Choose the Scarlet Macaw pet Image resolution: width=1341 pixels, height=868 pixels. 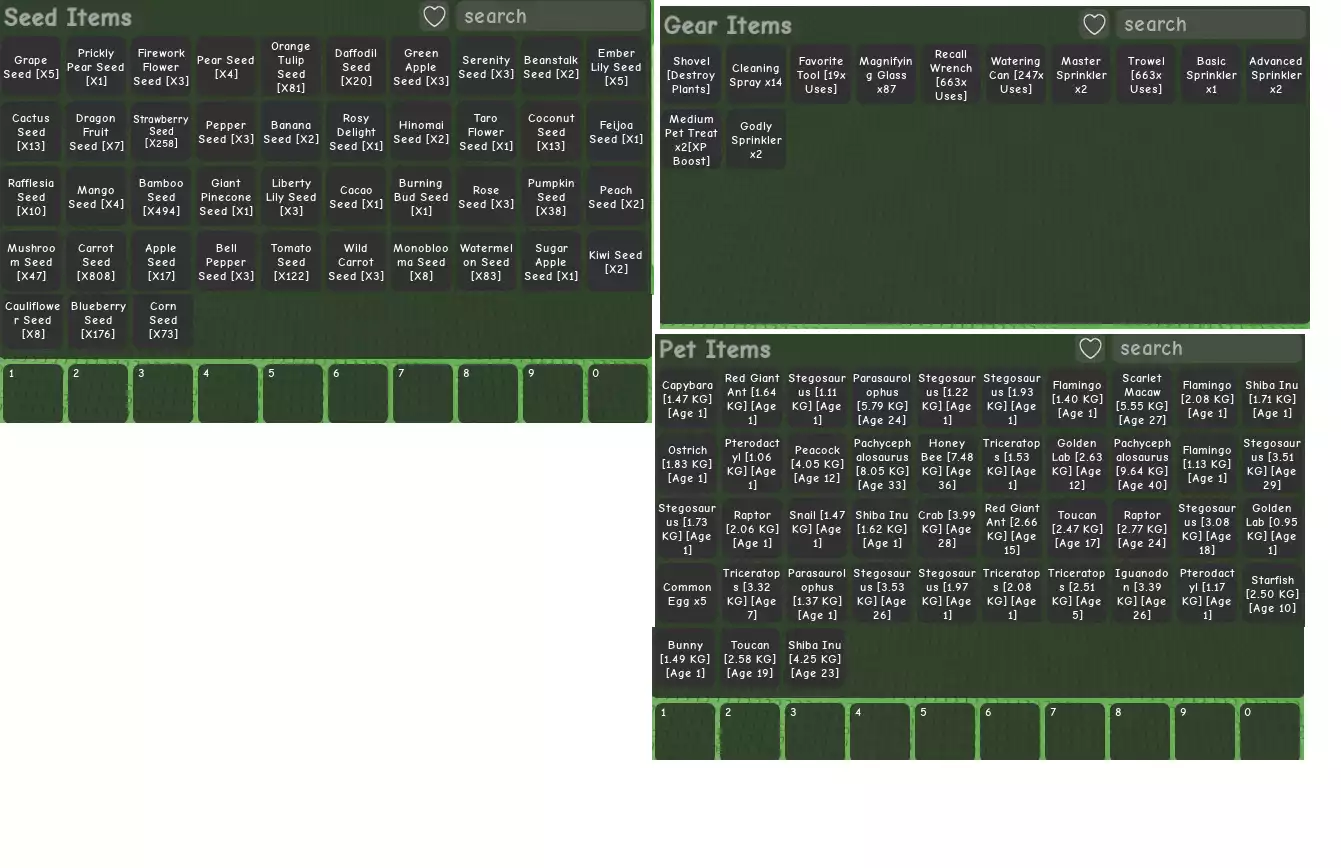tap(1142, 399)
